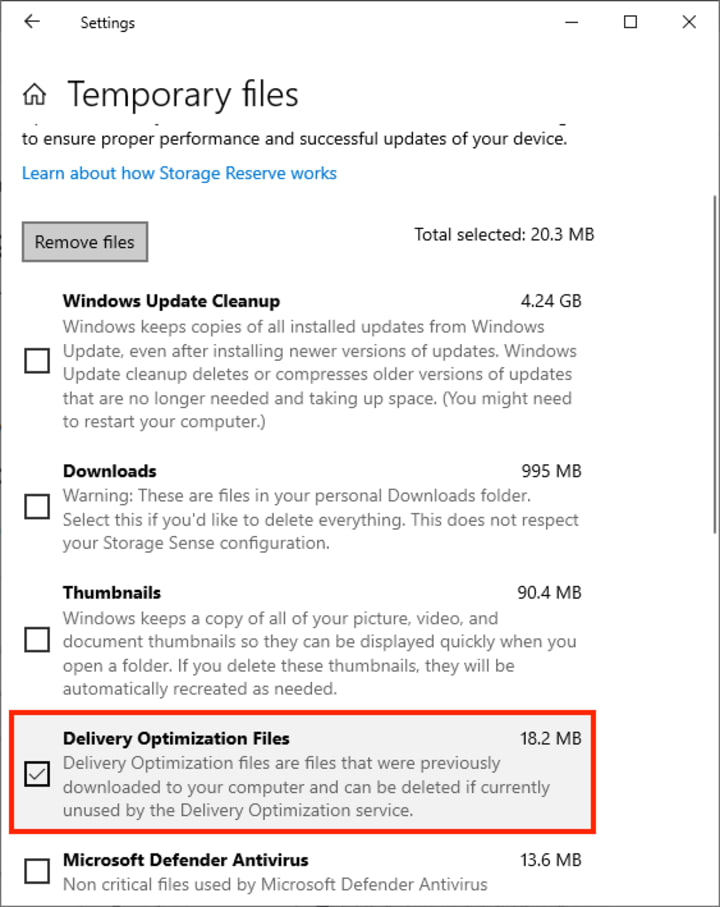Open Settings home via house icon
The image size is (720, 907).
35,94
